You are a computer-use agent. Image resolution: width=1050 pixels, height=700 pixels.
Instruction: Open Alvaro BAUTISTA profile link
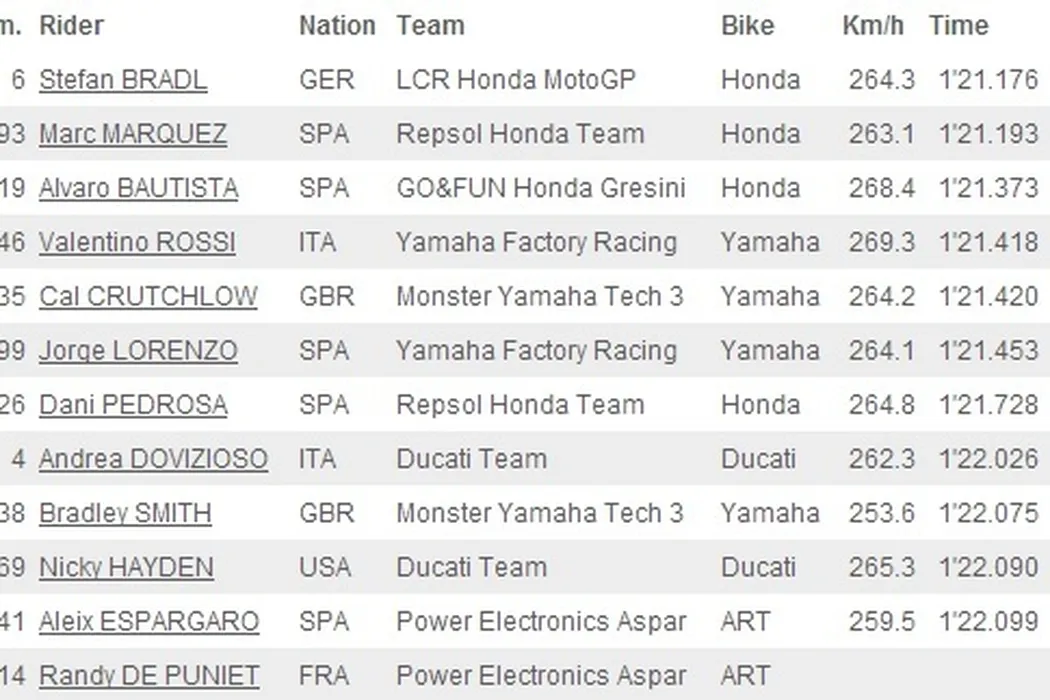(138, 188)
